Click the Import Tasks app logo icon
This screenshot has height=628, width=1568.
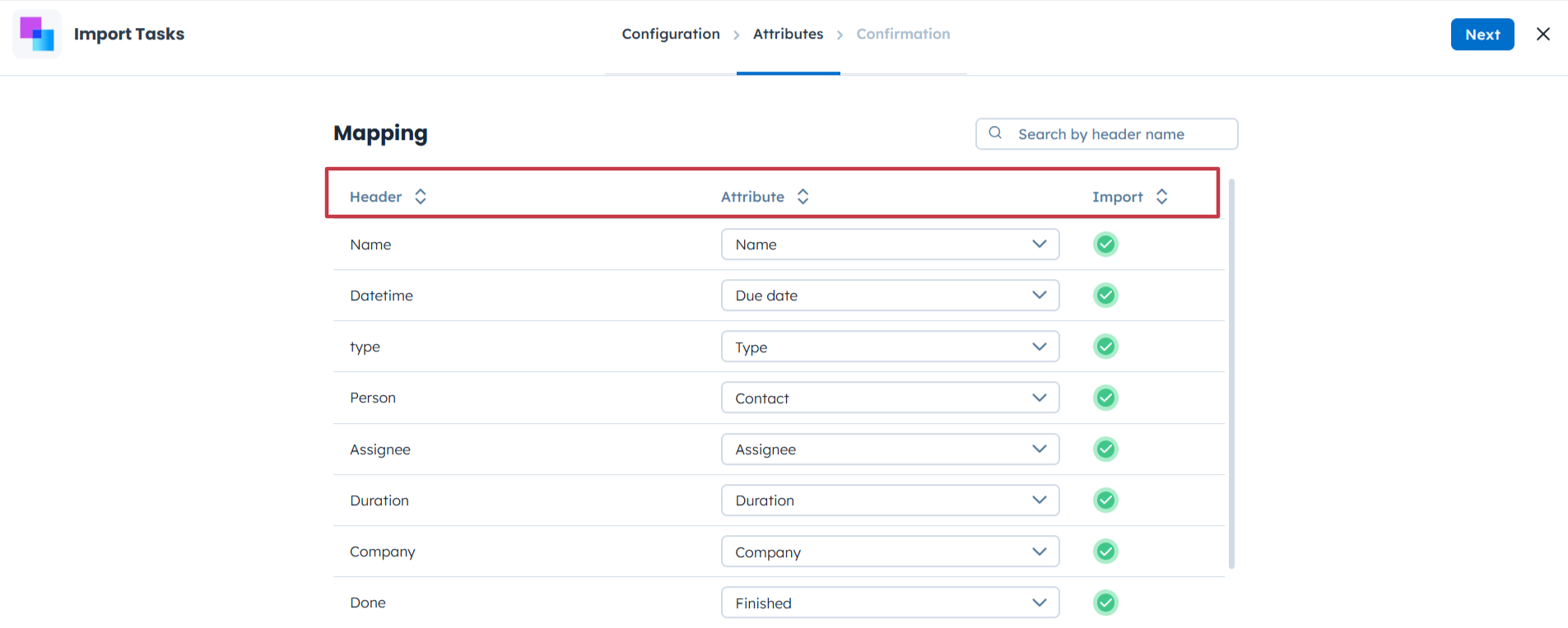pyautogui.click(x=37, y=34)
